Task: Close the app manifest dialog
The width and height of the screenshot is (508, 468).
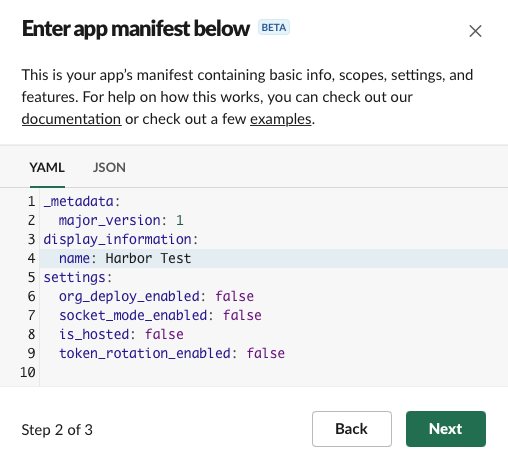Action: pyautogui.click(x=475, y=31)
